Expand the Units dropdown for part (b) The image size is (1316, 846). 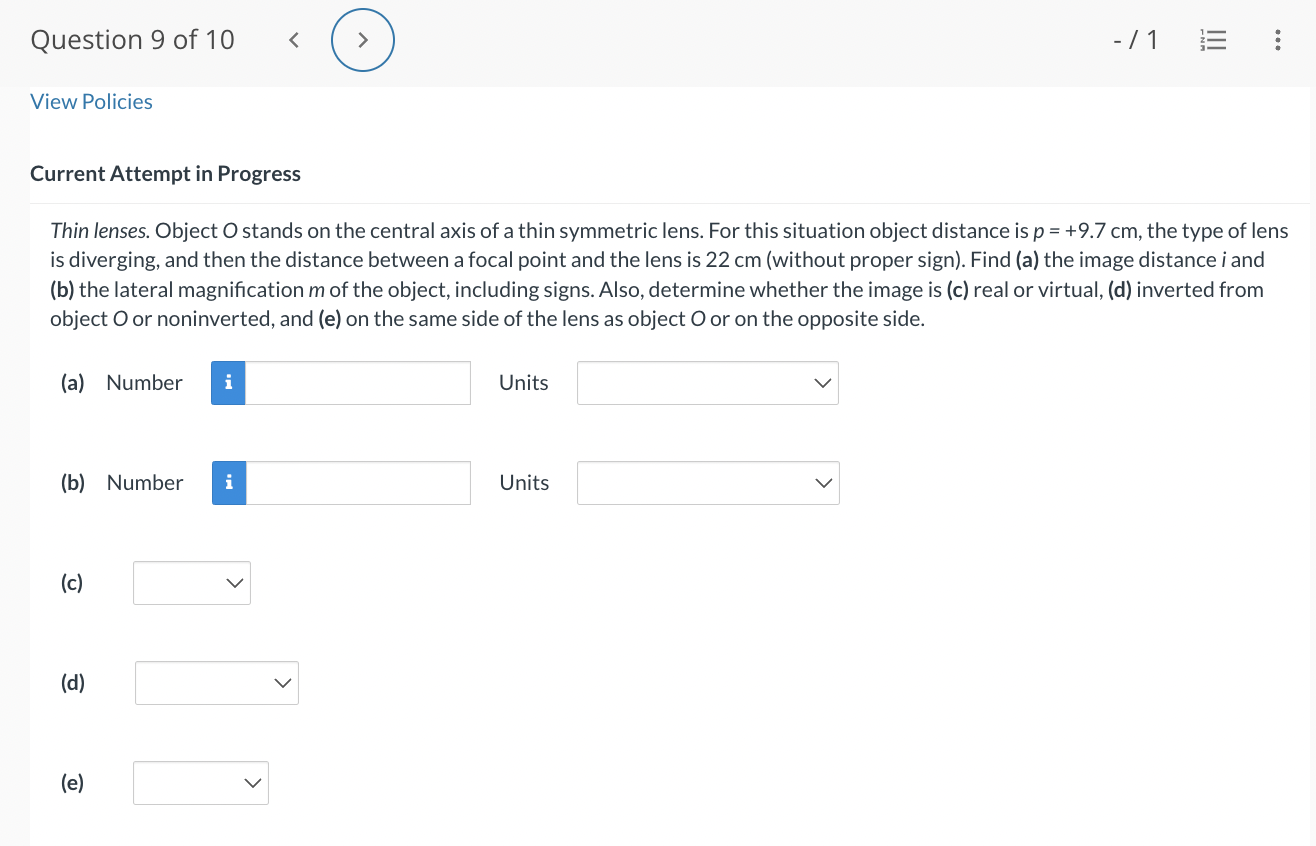point(708,483)
